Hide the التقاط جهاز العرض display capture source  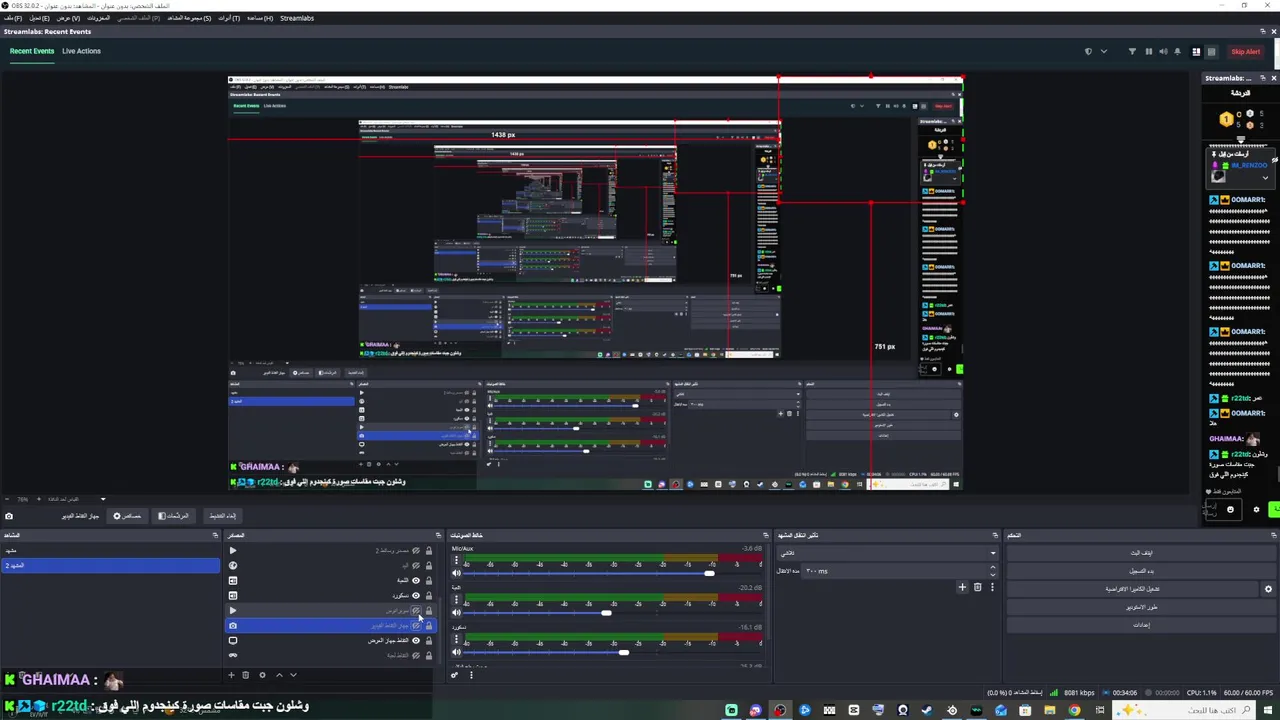click(416, 640)
